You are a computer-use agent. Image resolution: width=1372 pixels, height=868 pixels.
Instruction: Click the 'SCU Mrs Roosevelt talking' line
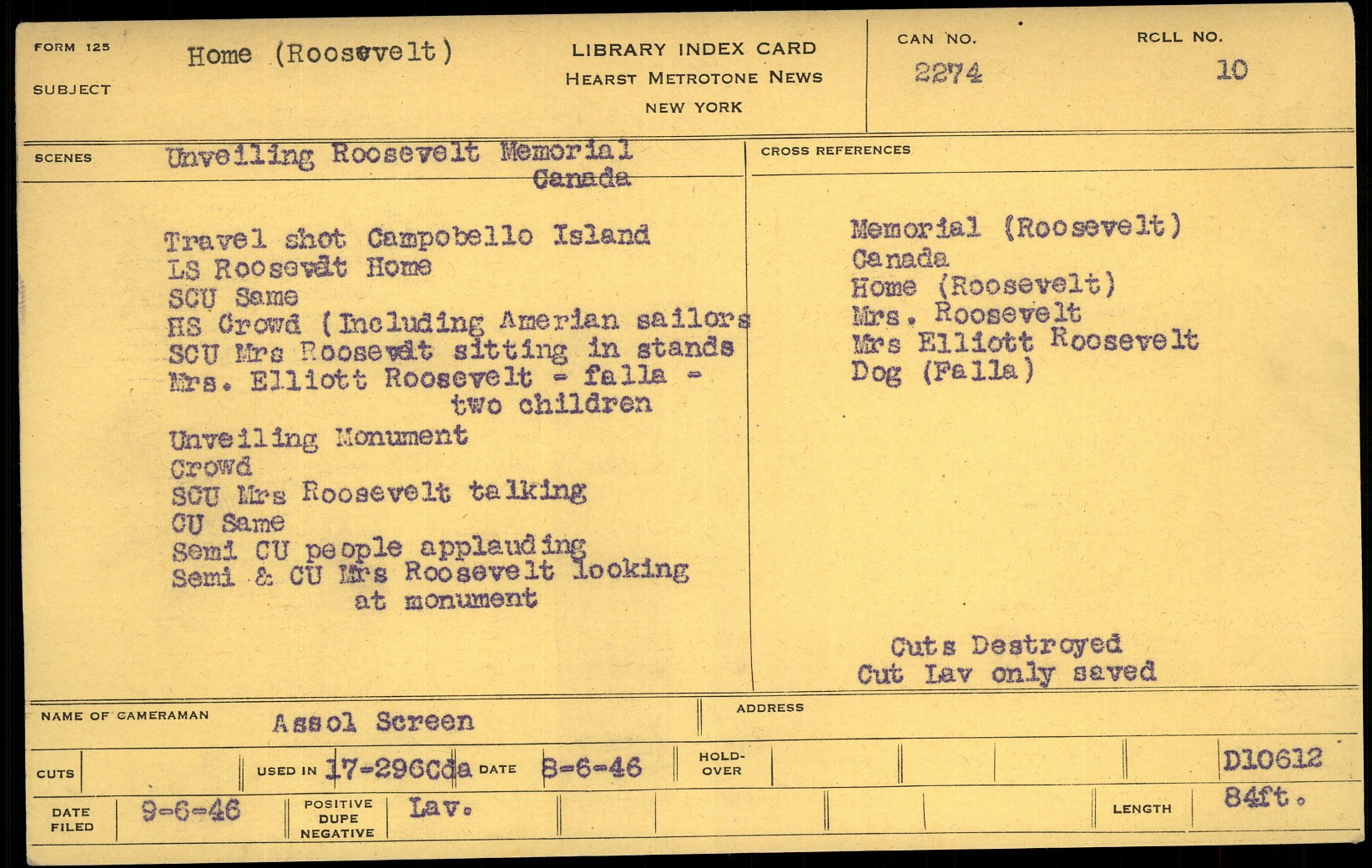point(378,493)
